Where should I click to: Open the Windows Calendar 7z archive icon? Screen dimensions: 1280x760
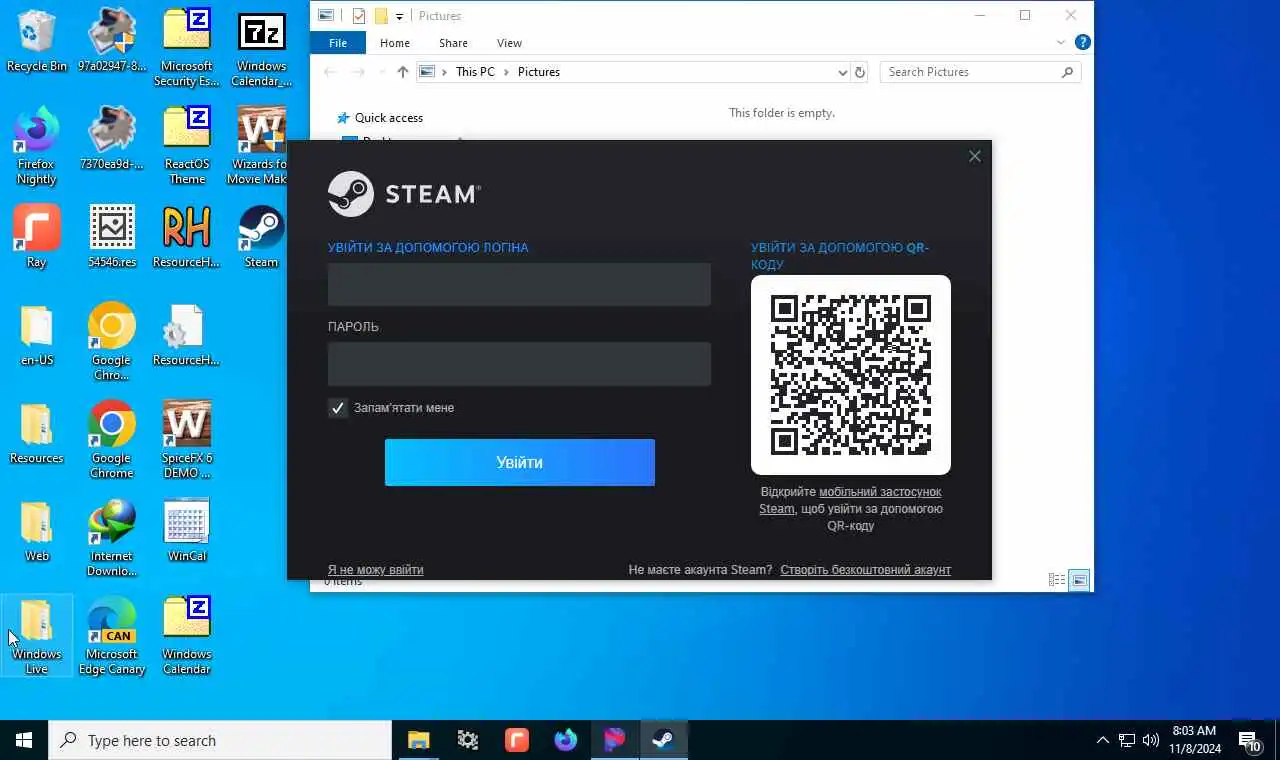[x=261, y=48]
